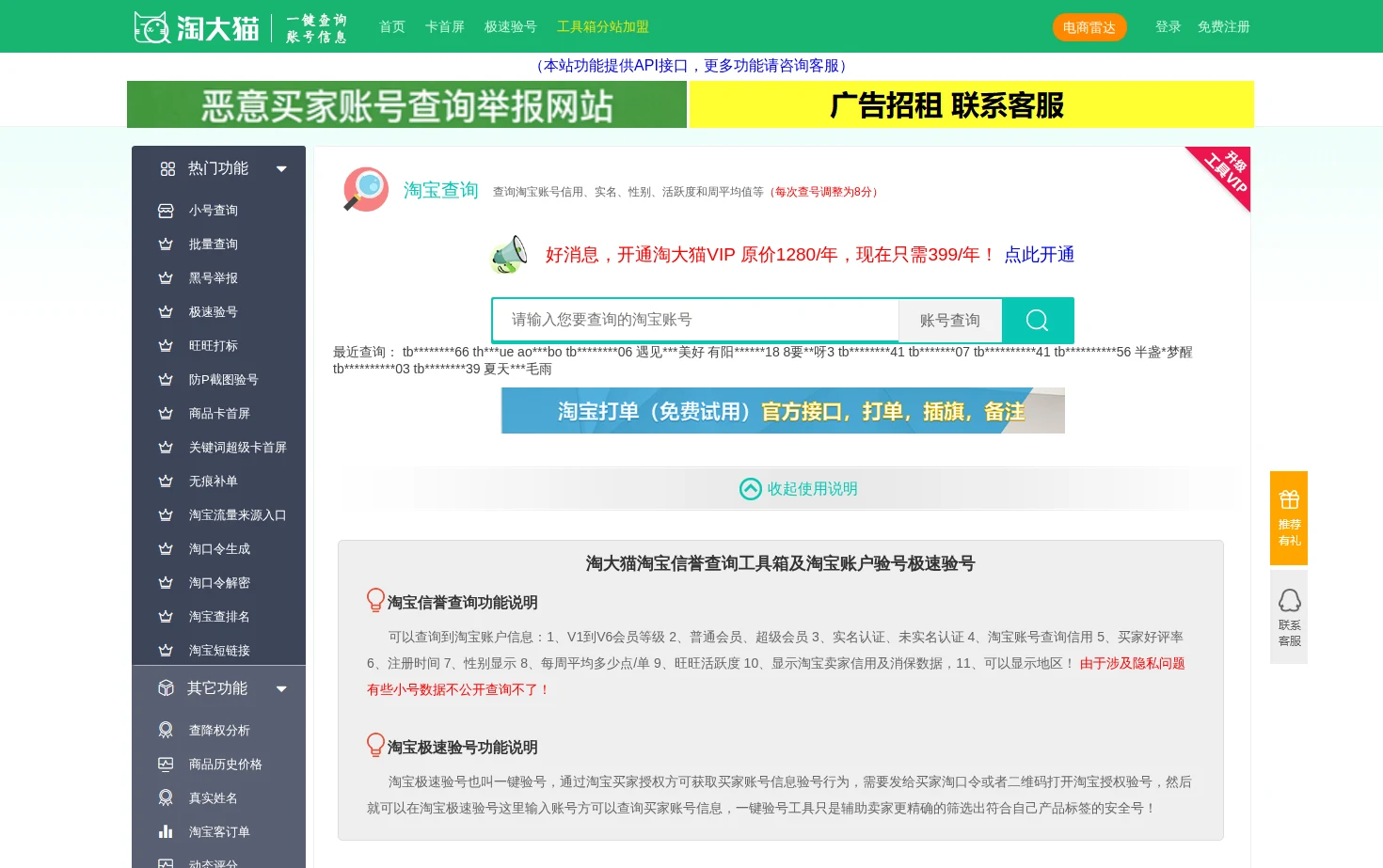1383x868 pixels.
Task: Click the crown icon beside 淘口令解密
Action: coord(166,583)
